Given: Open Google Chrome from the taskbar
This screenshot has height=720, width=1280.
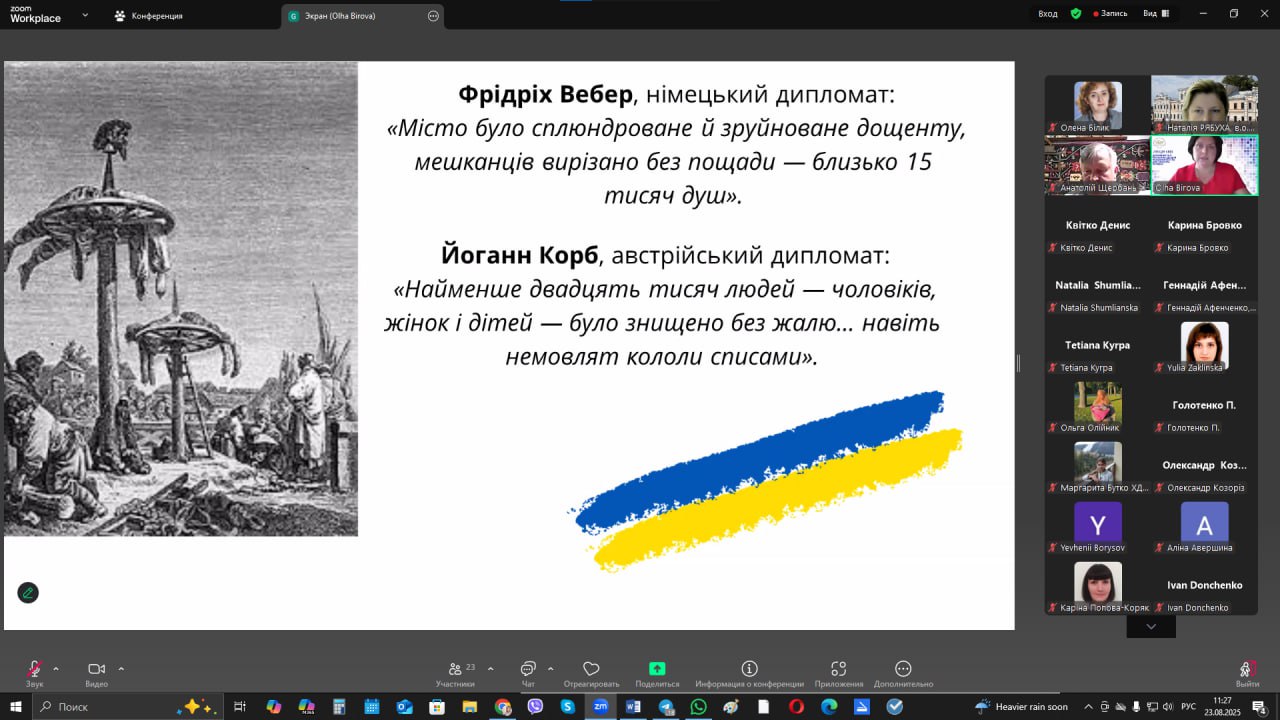Looking at the screenshot, I should (502, 706).
